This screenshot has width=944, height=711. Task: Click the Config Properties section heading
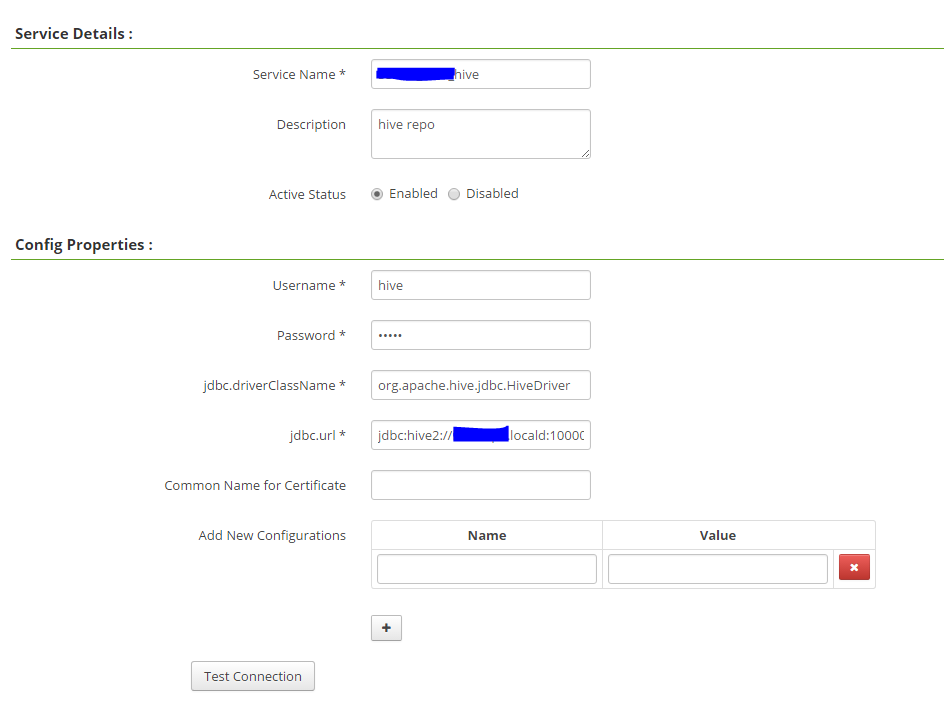83,244
